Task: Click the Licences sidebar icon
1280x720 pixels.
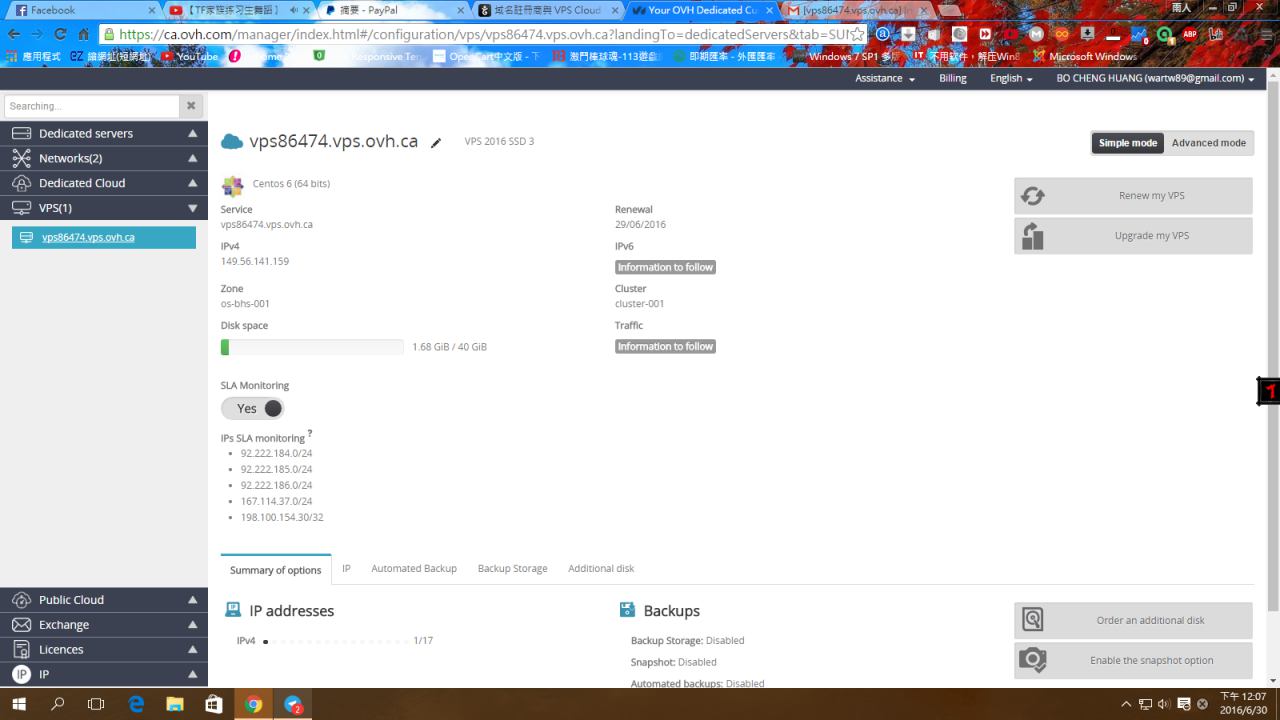Action: click(x=21, y=650)
